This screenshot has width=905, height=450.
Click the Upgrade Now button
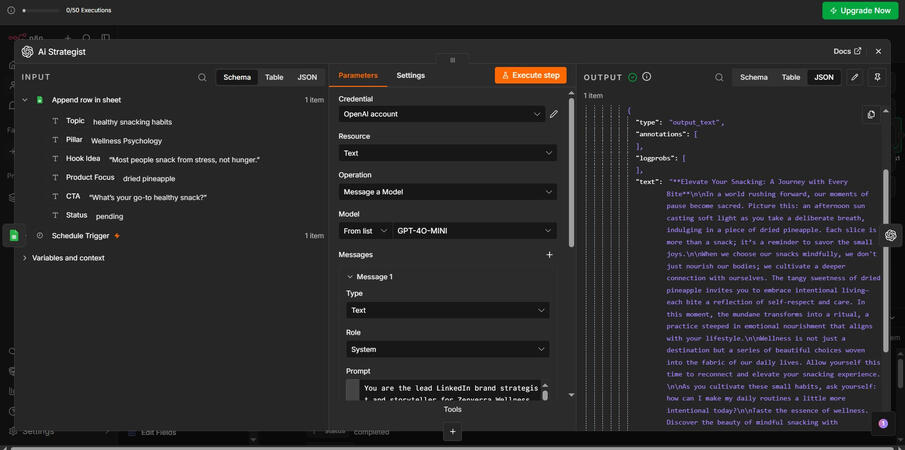[x=860, y=10]
